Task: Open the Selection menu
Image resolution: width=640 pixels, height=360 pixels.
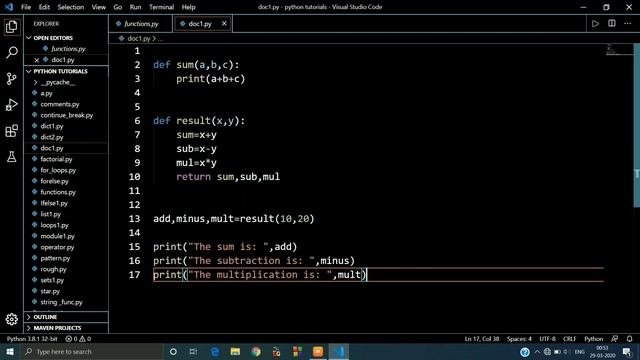Action: click(71, 7)
